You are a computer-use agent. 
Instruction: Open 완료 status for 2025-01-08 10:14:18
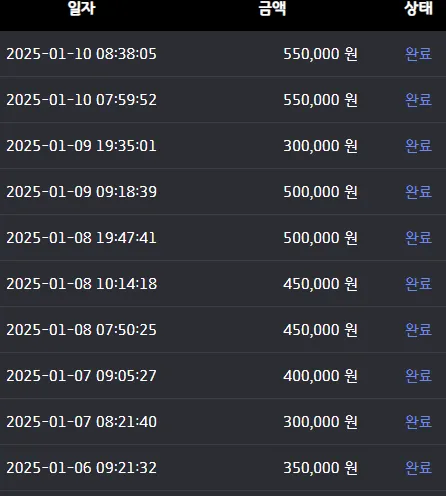coord(418,284)
